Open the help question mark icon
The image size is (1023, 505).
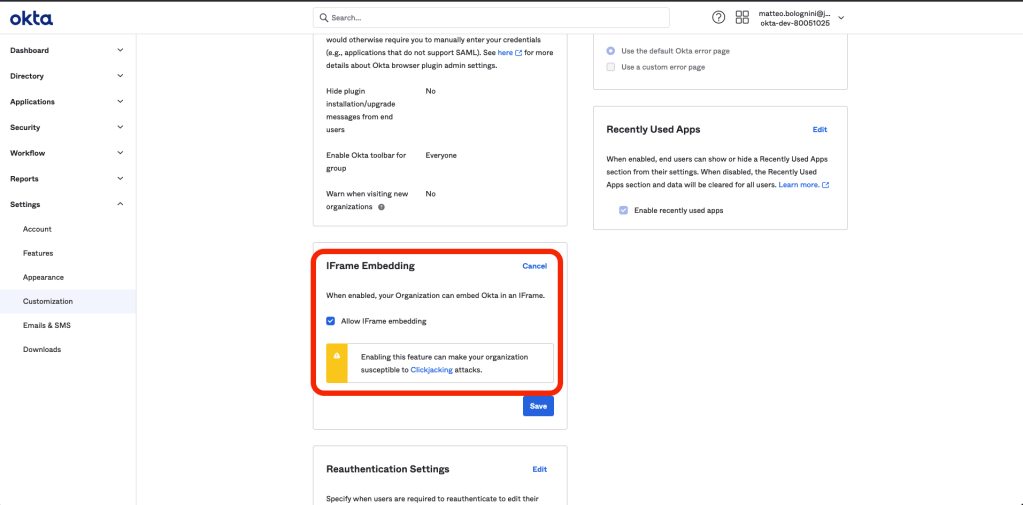click(718, 18)
